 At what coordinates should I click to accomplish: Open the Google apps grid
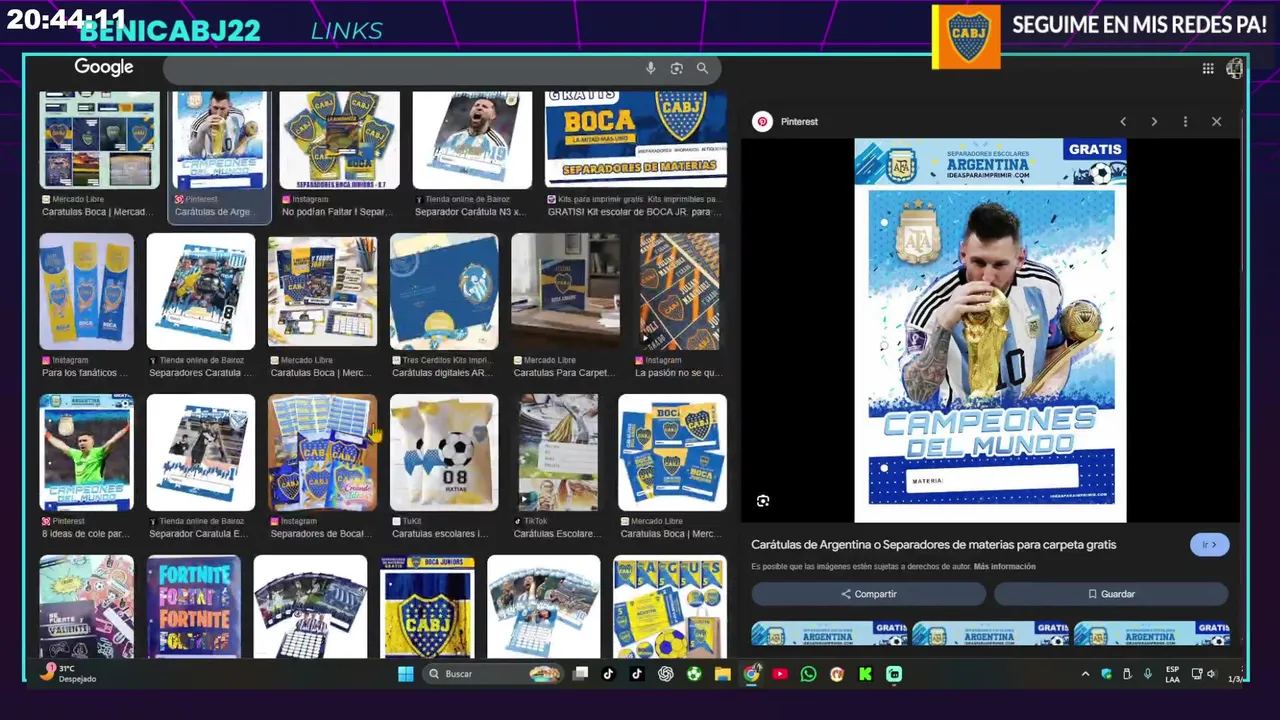click(x=1208, y=68)
